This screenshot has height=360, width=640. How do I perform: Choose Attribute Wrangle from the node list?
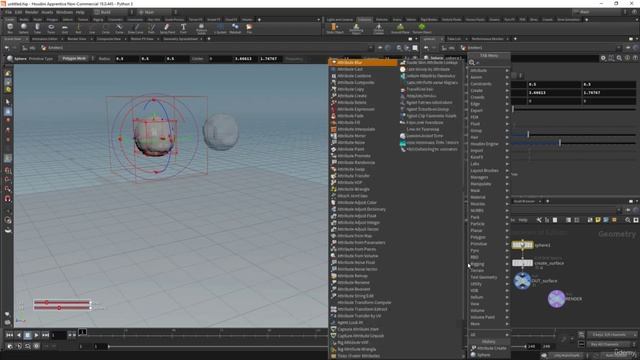tap(363, 189)
